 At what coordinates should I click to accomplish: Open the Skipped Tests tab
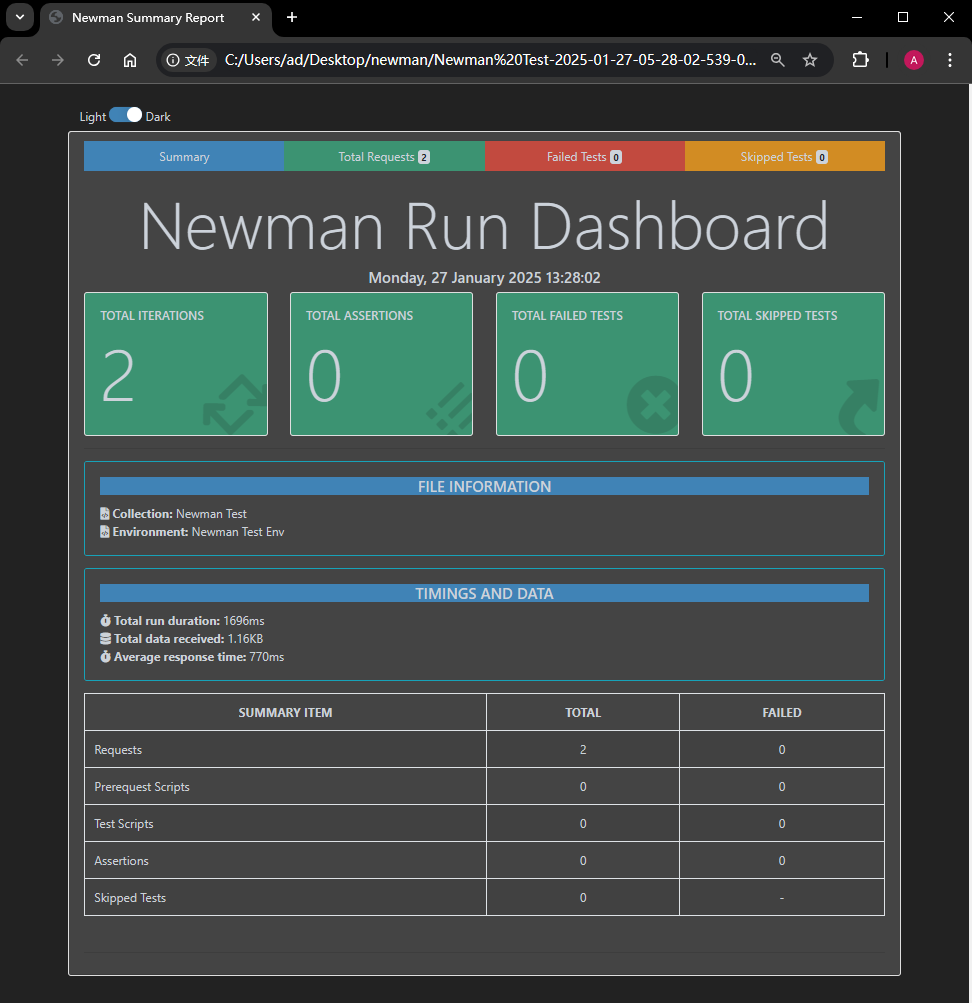point(785,157)
